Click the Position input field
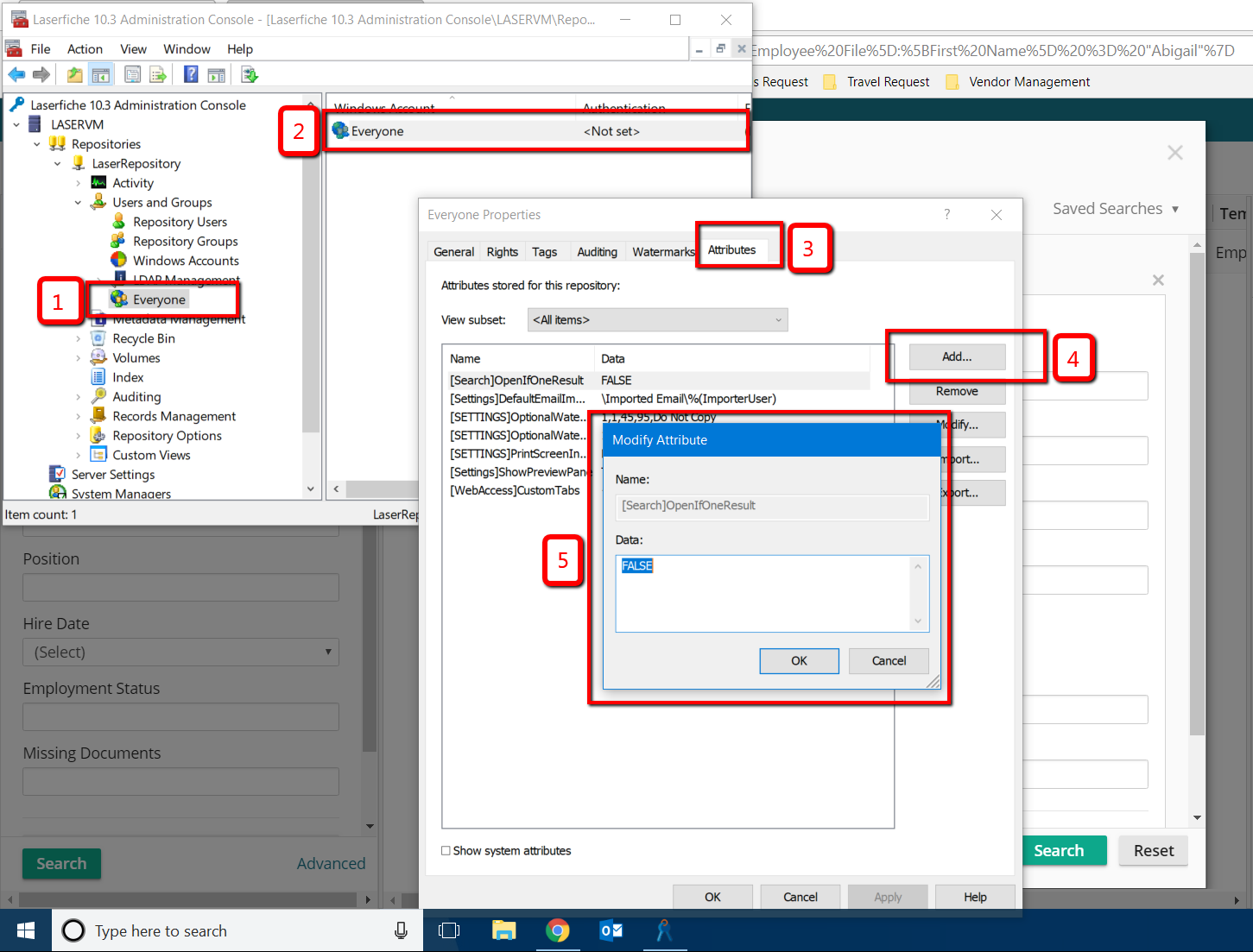 (x=180, y=588)
